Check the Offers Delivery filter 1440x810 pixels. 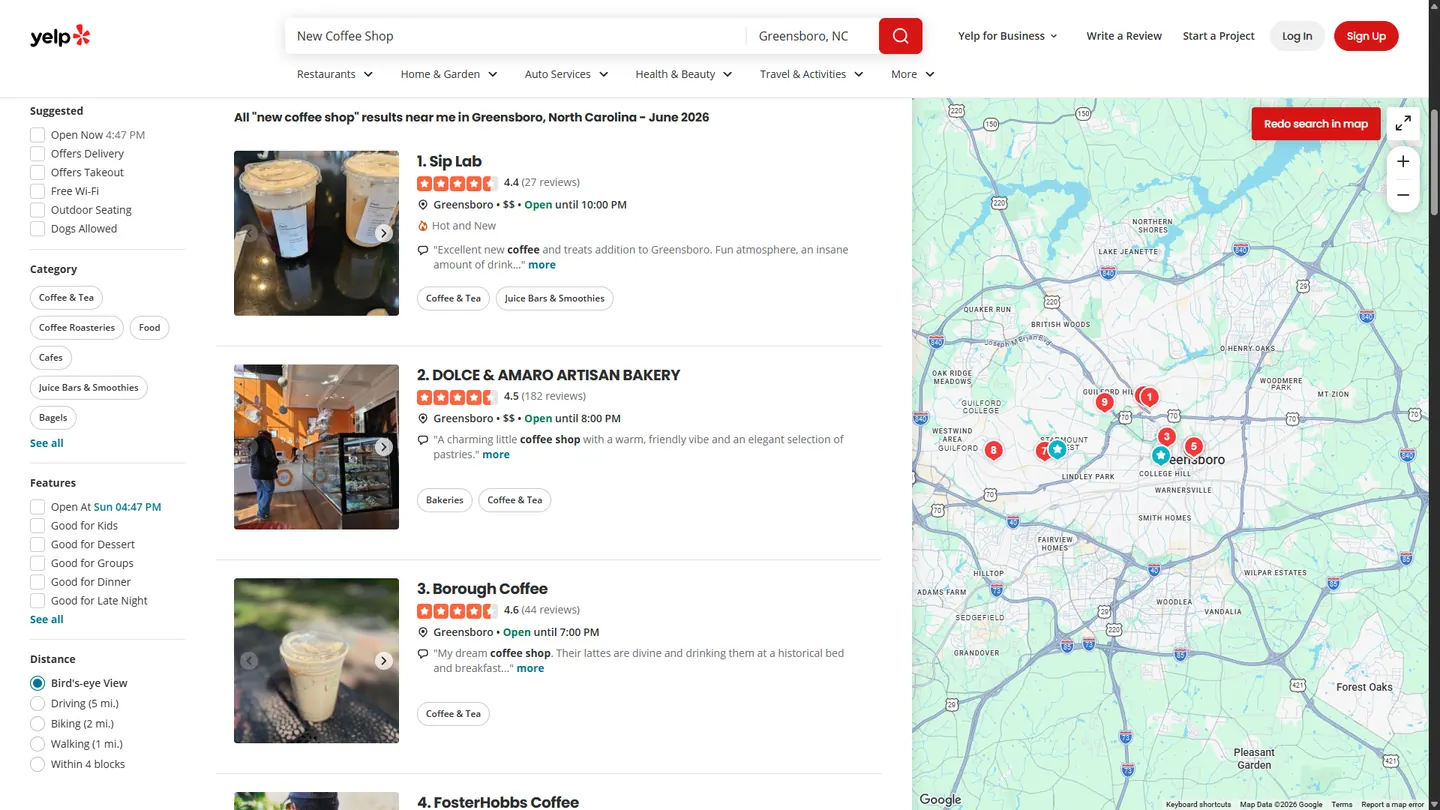37,154
